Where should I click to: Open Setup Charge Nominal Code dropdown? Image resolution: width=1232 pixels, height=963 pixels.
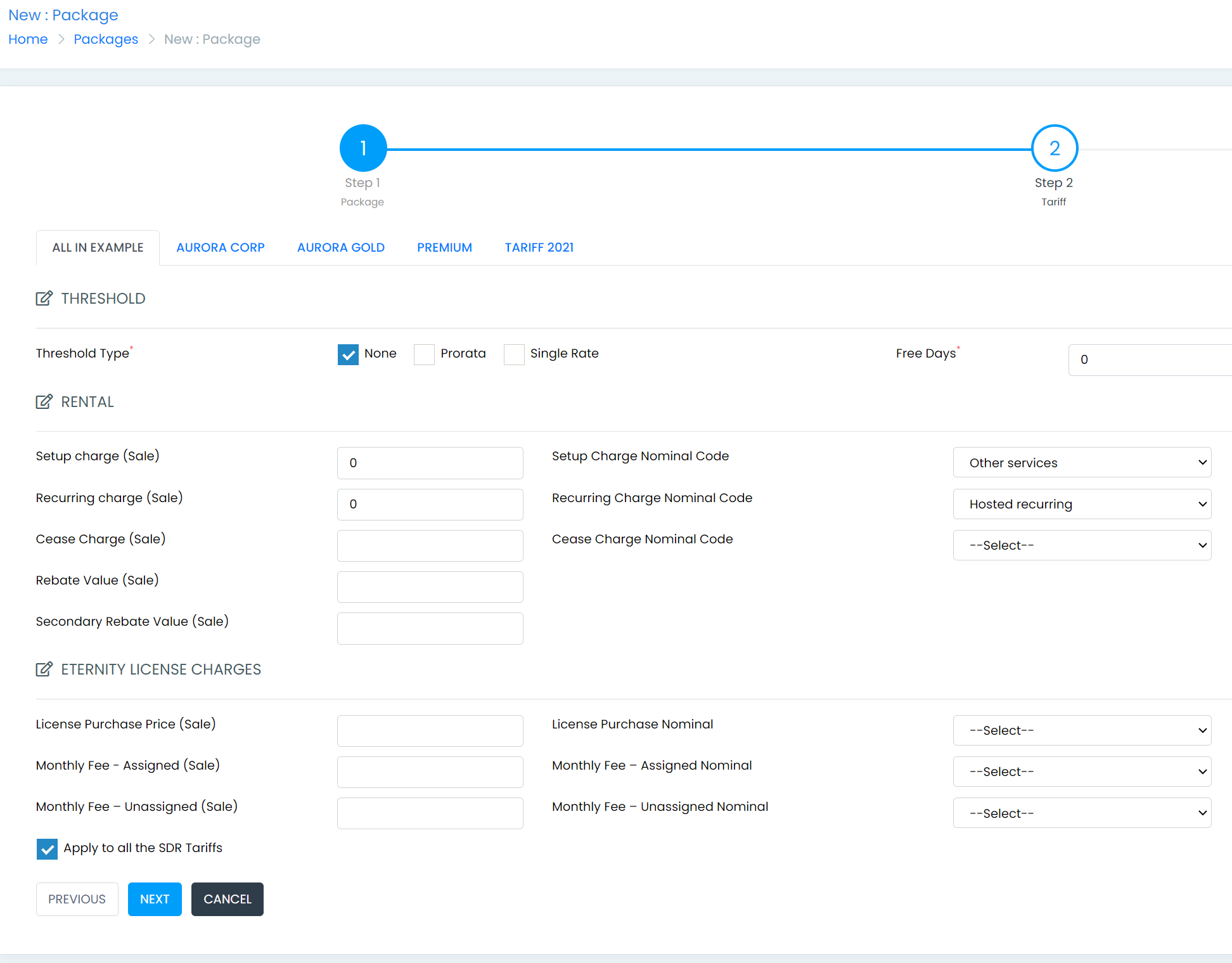pyautogui.click(x=1082, y=463)
